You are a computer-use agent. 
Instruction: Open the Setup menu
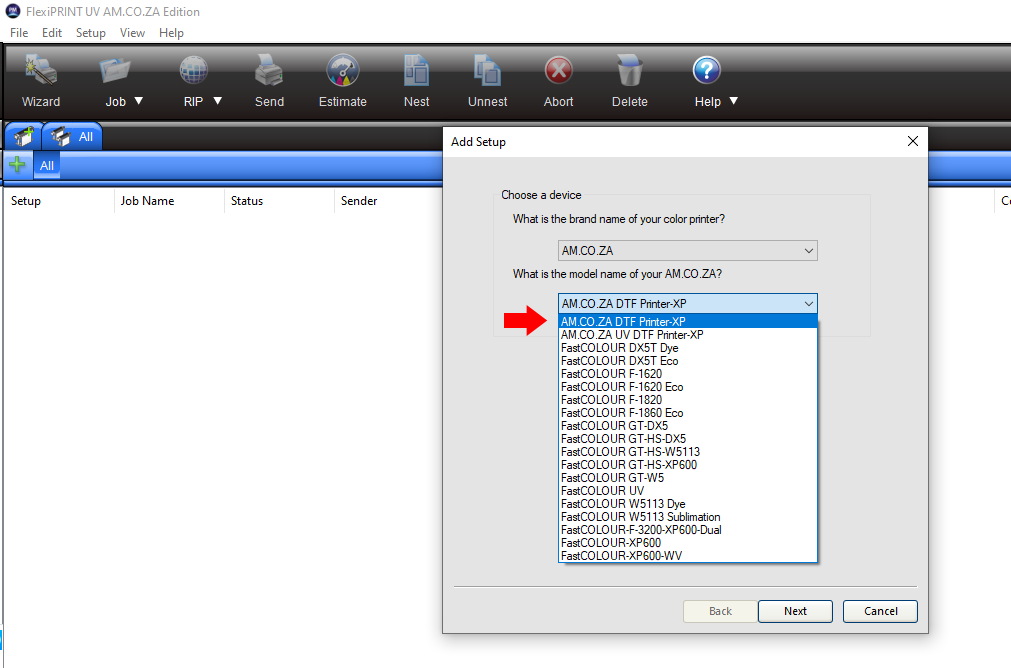[90, 33]
